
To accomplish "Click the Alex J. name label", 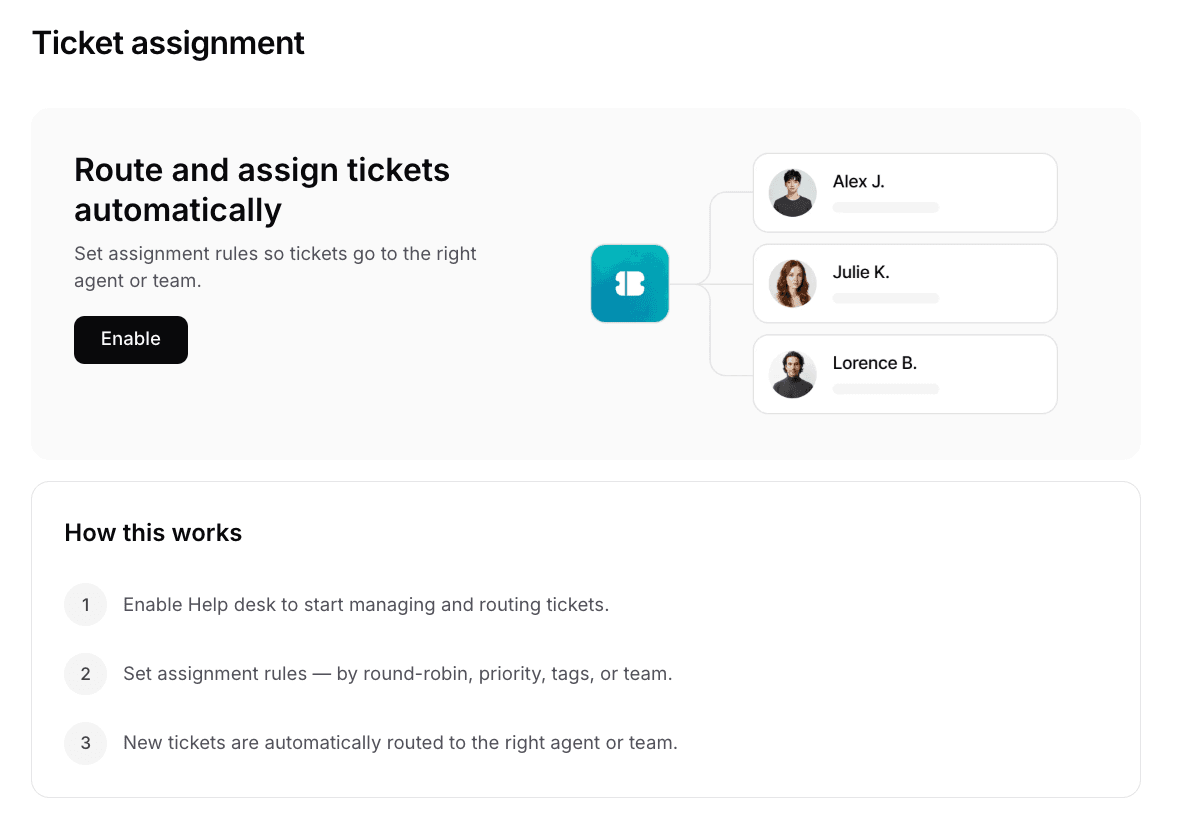I will click(x=859, y=182).
